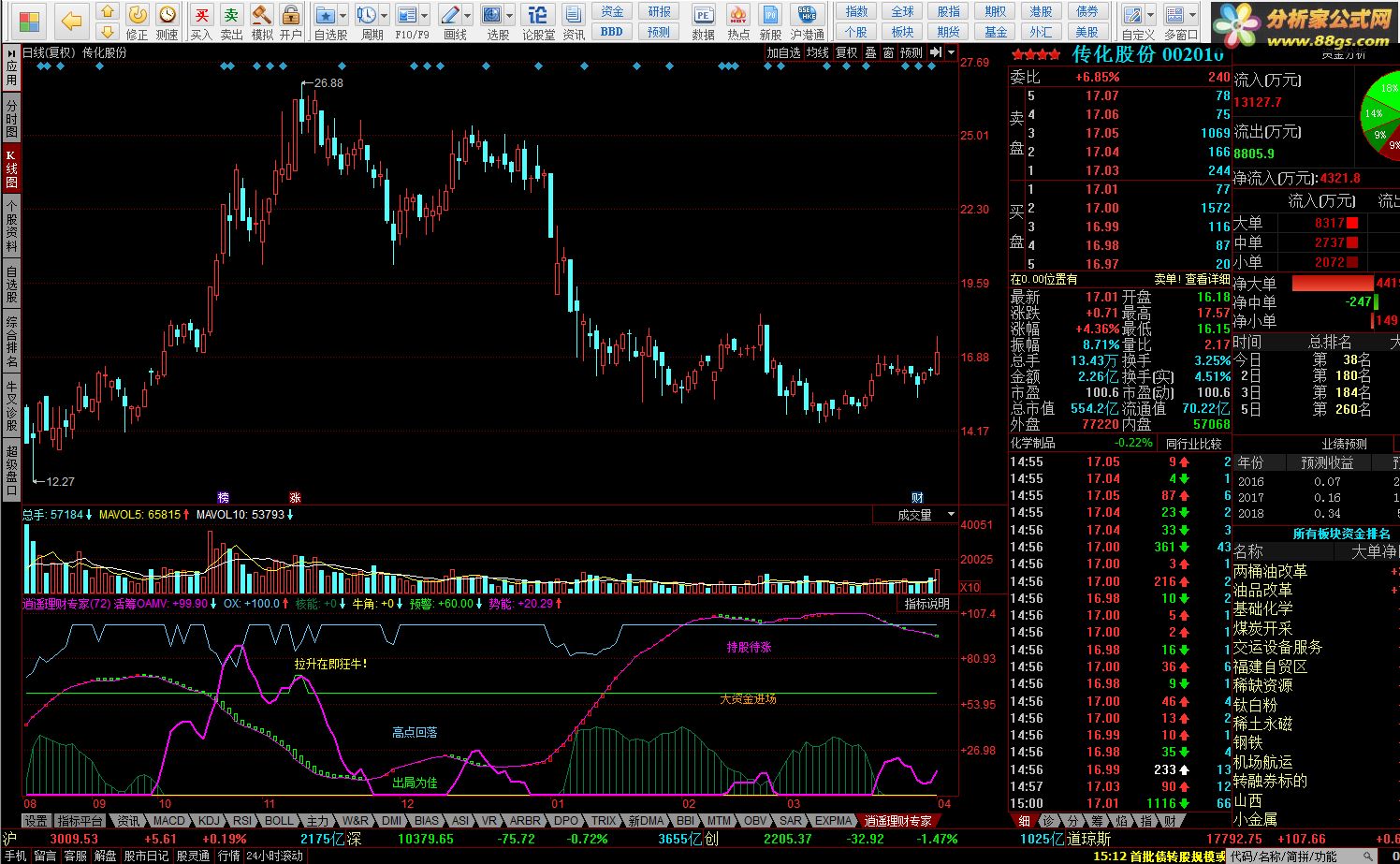This screenshot has height=864, width=1400.
Task: Open dropdown arrow at chart toolbar end
Action: [x=951, y=52]
